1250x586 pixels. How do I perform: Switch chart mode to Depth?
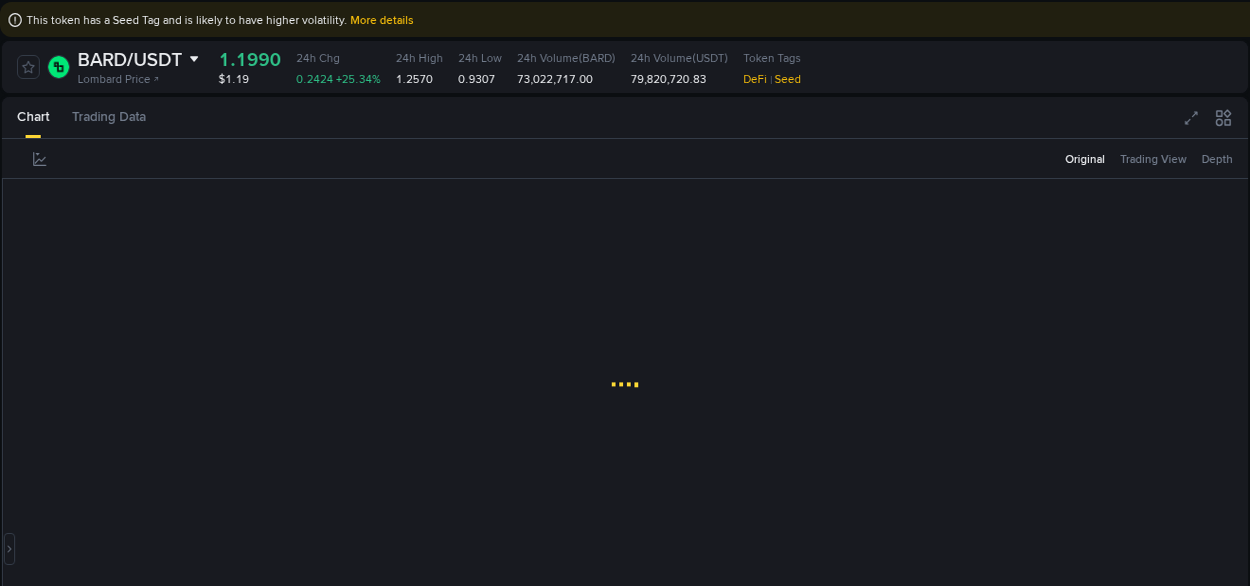coord(1216,159)
